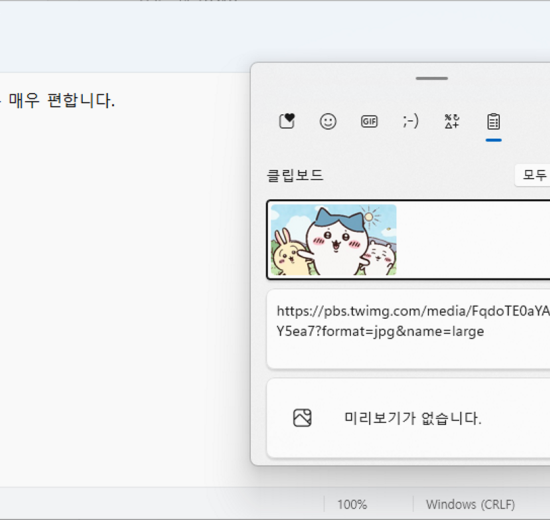
Task: Open the kaomoji ;-) tab
Action: pos(410,122)
